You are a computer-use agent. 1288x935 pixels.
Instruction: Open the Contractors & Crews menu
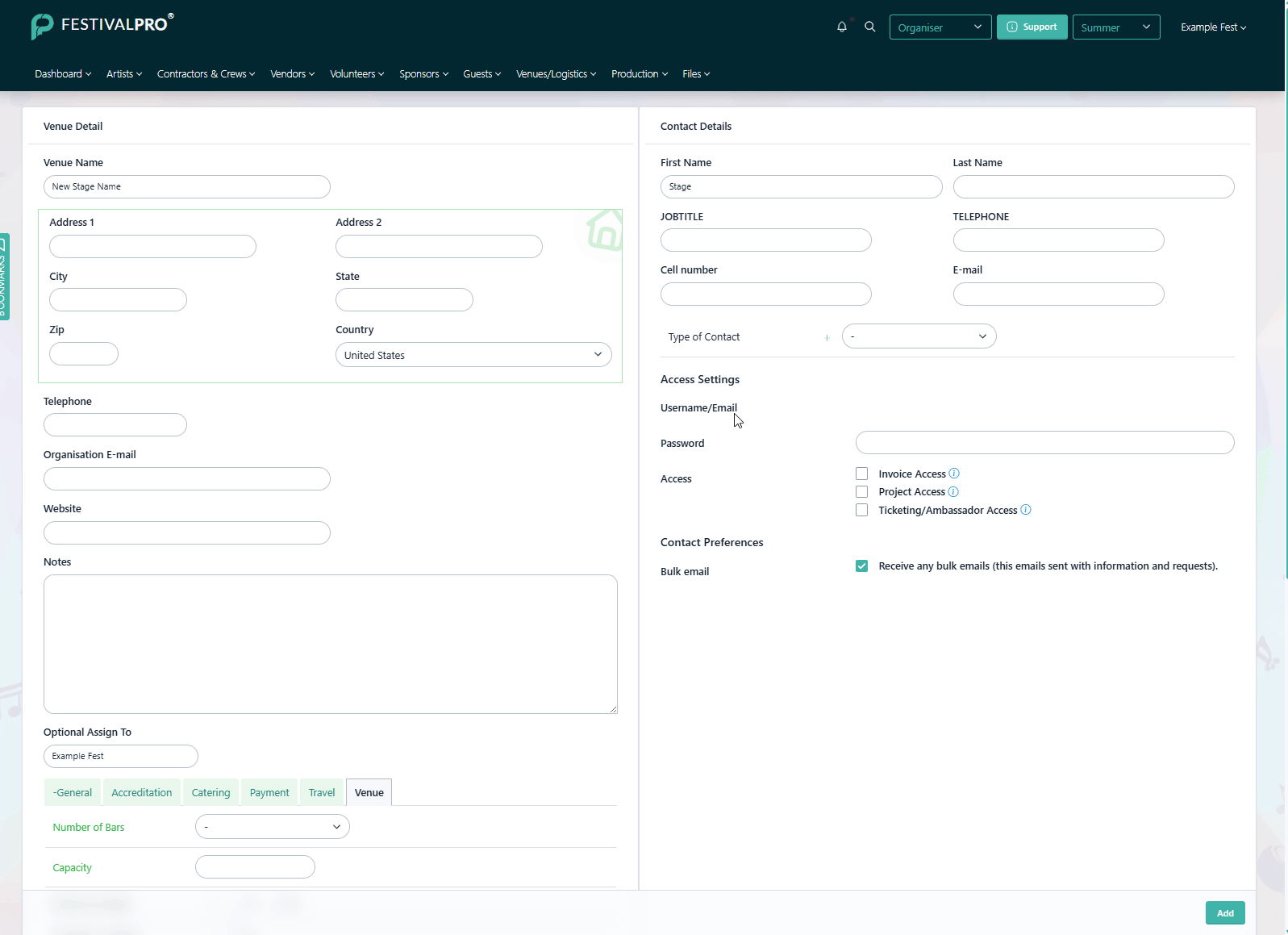(206, 74)
